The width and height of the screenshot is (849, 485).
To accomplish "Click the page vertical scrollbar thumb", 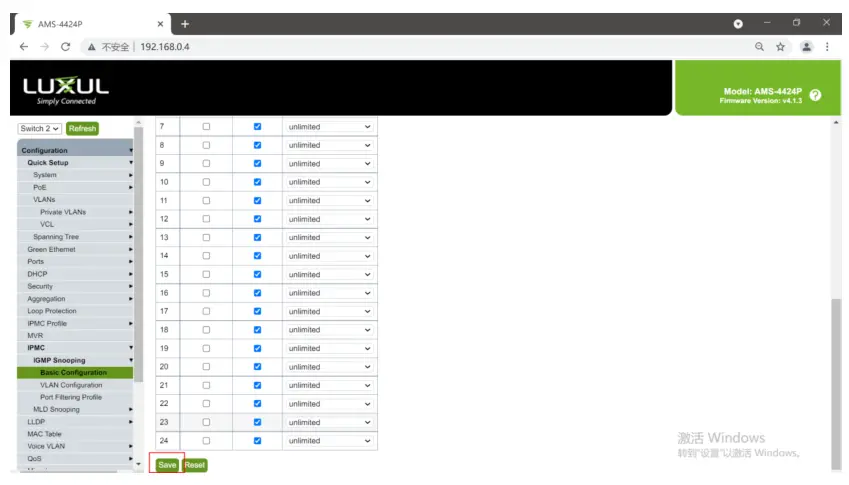I will point(836,384).
